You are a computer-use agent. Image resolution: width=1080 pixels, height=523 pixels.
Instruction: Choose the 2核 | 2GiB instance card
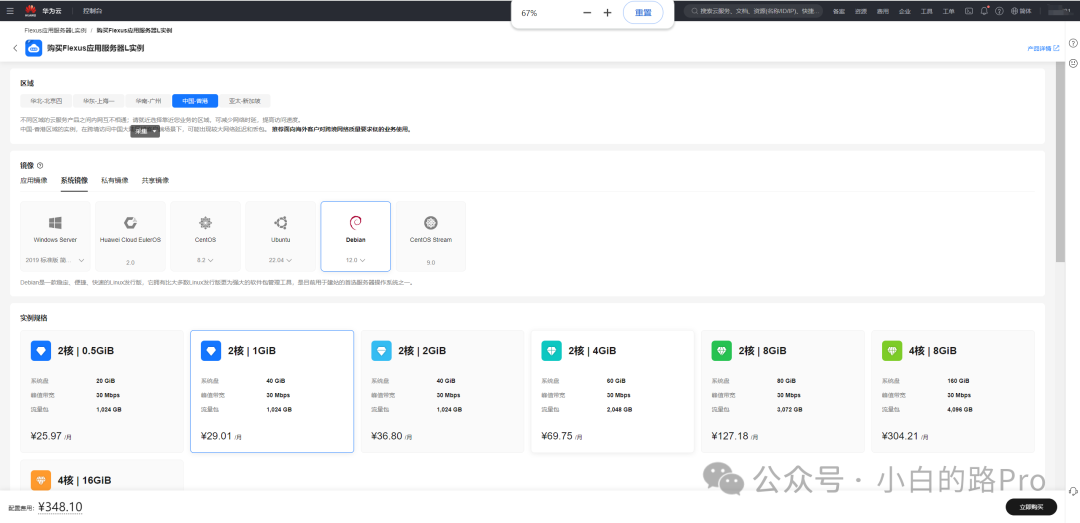pyautogui.click(x=442, y=391)
